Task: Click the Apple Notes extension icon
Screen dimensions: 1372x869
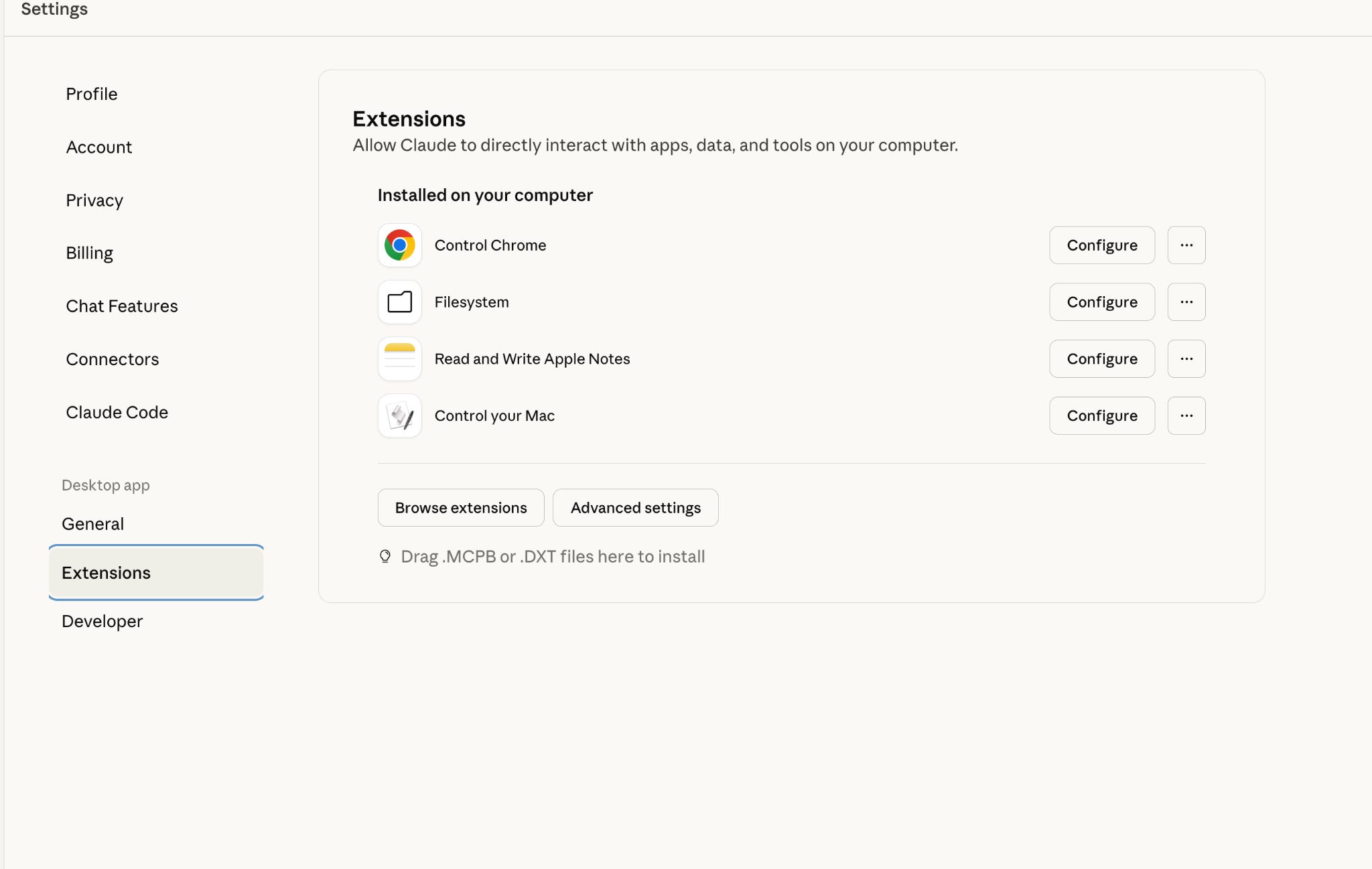Action: click(399, 359)
